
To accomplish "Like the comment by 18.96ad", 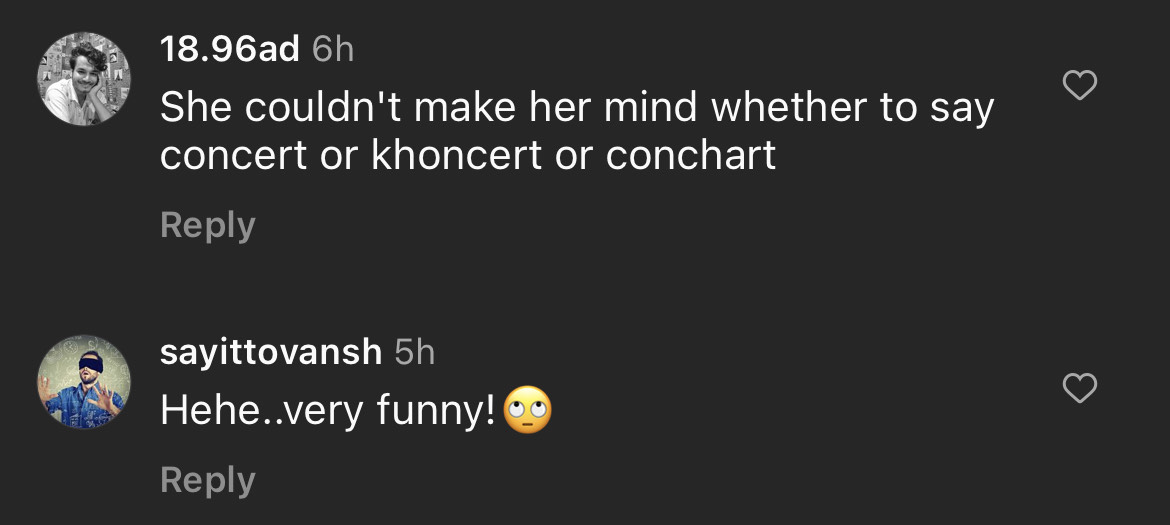I will click(x=1079, y=87).
